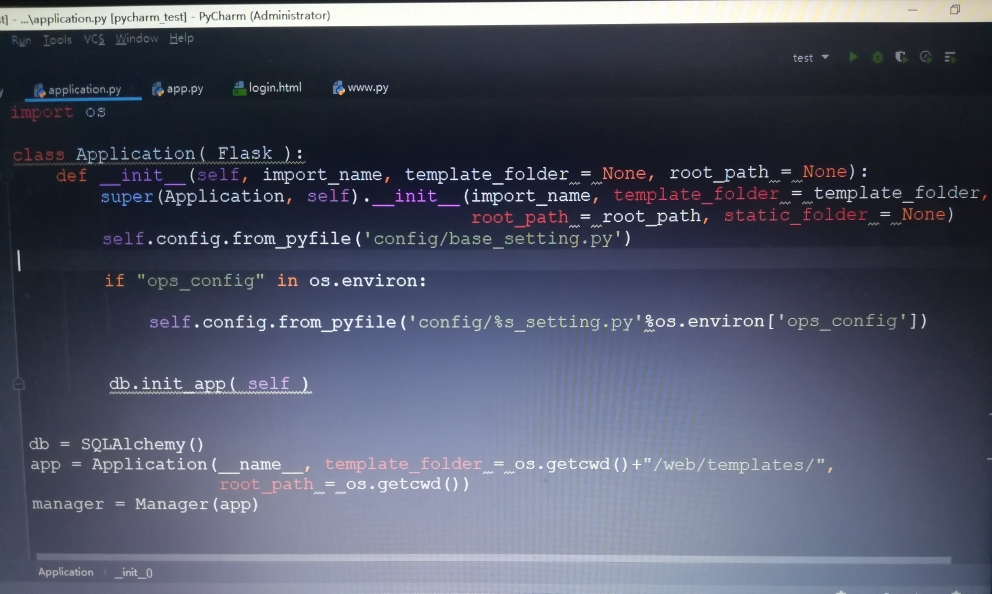This screenshot has width=992, height=594.
Task: Click Application in the breadcrumb bar
Action: click(65, 572)
